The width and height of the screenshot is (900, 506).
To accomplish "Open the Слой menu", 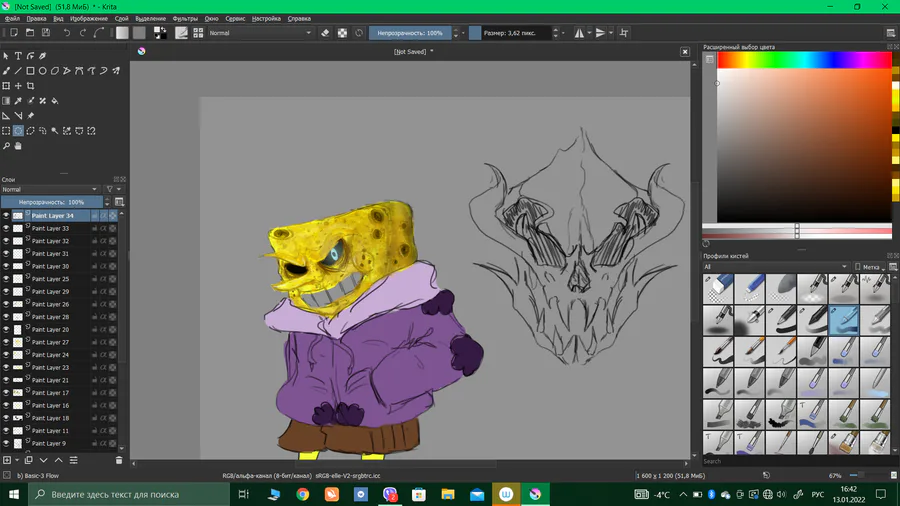I will (x=121, y=18).
